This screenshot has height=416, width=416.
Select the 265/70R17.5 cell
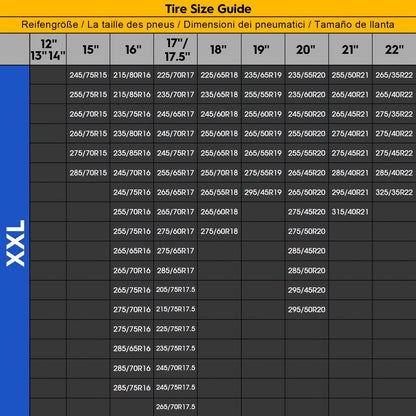(176, 407)
